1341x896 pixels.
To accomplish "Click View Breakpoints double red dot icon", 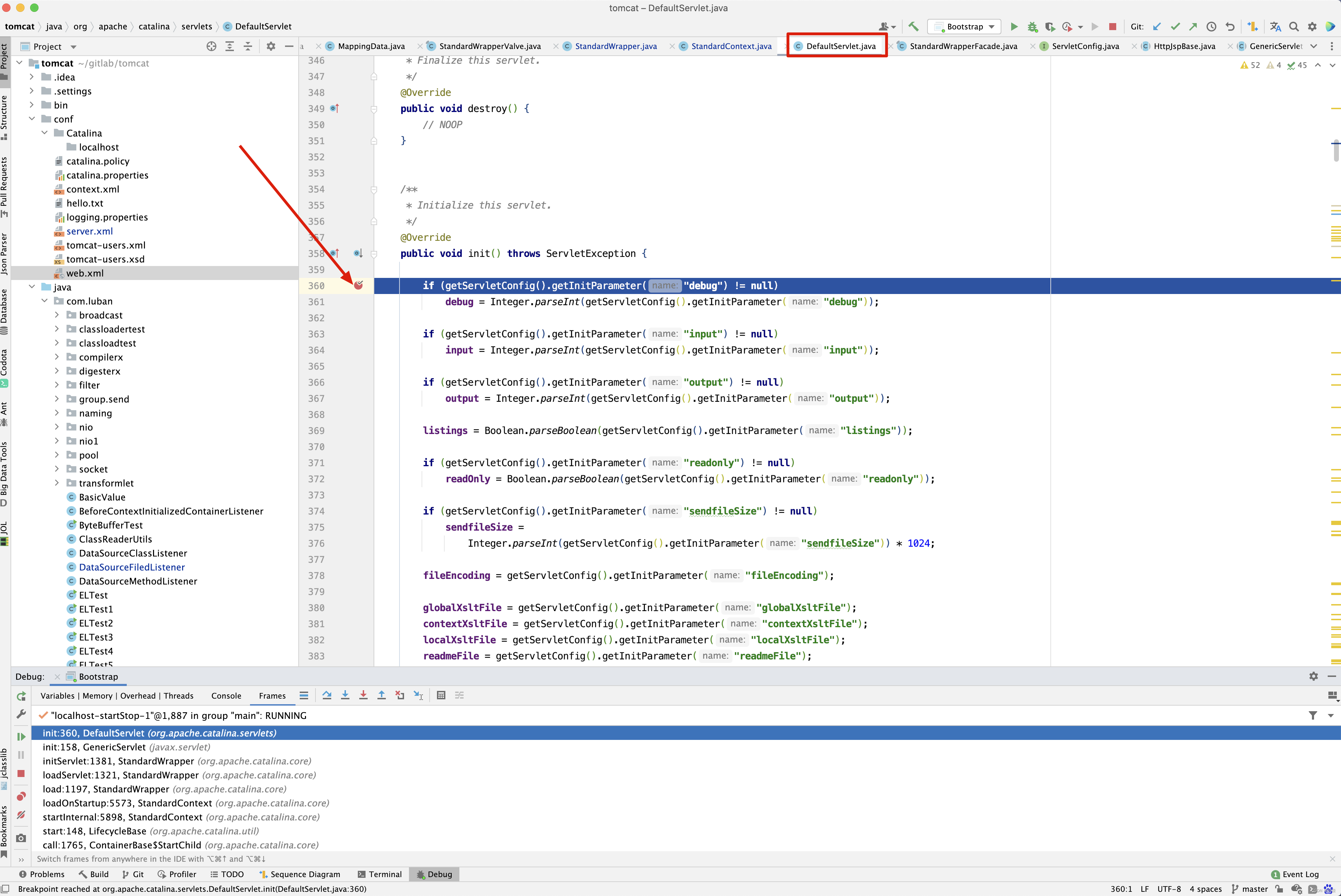I will coord(21,797).
